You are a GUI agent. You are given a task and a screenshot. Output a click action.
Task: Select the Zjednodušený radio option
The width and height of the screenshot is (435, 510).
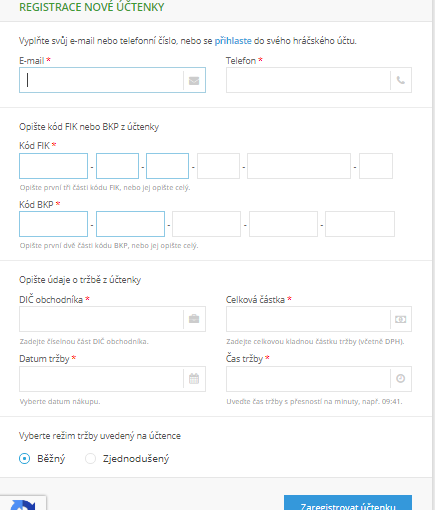point(90,459)
